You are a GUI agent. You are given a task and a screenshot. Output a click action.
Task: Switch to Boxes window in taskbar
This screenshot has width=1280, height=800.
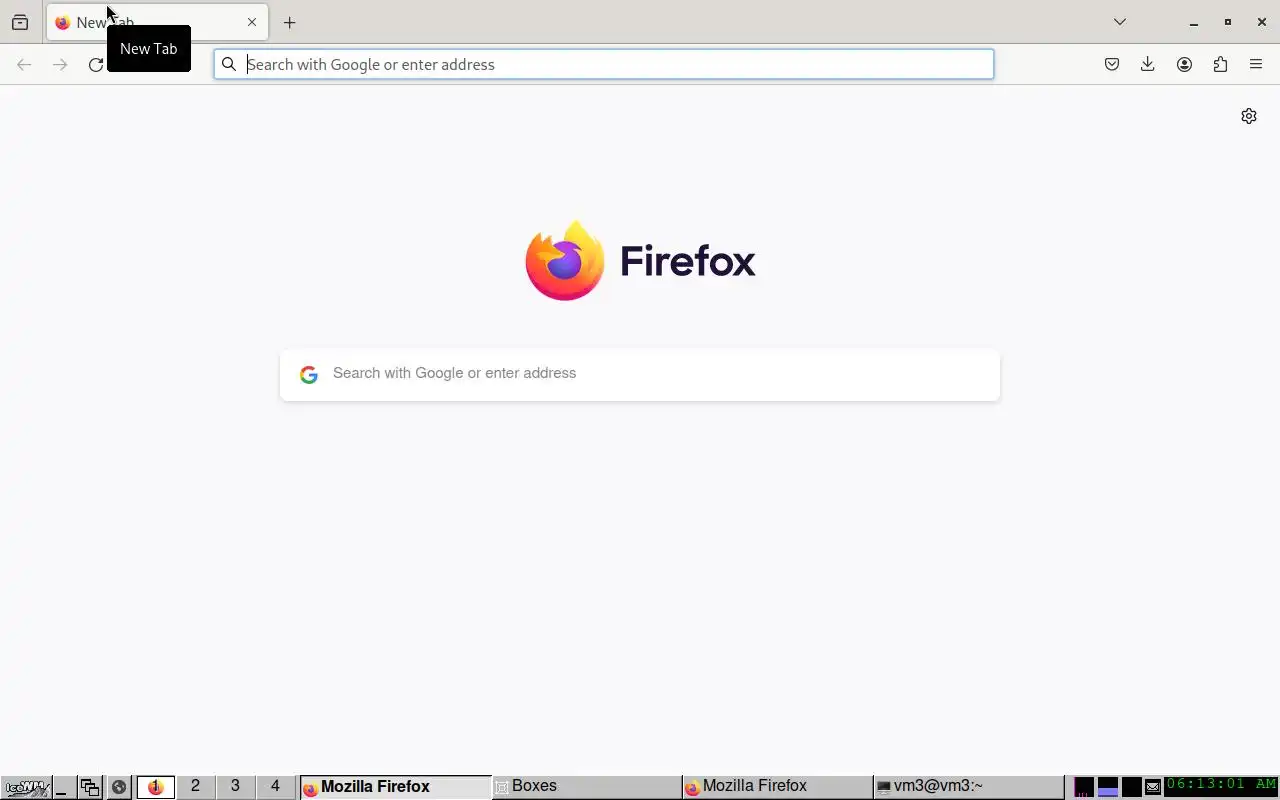[x=587, y=787]
